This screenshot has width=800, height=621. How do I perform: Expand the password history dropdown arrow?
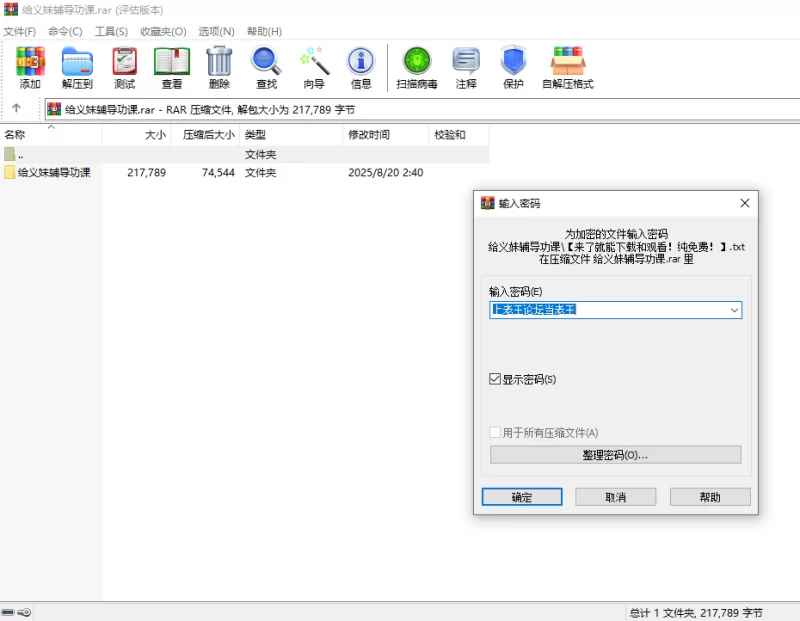click(x=734, y=310)
